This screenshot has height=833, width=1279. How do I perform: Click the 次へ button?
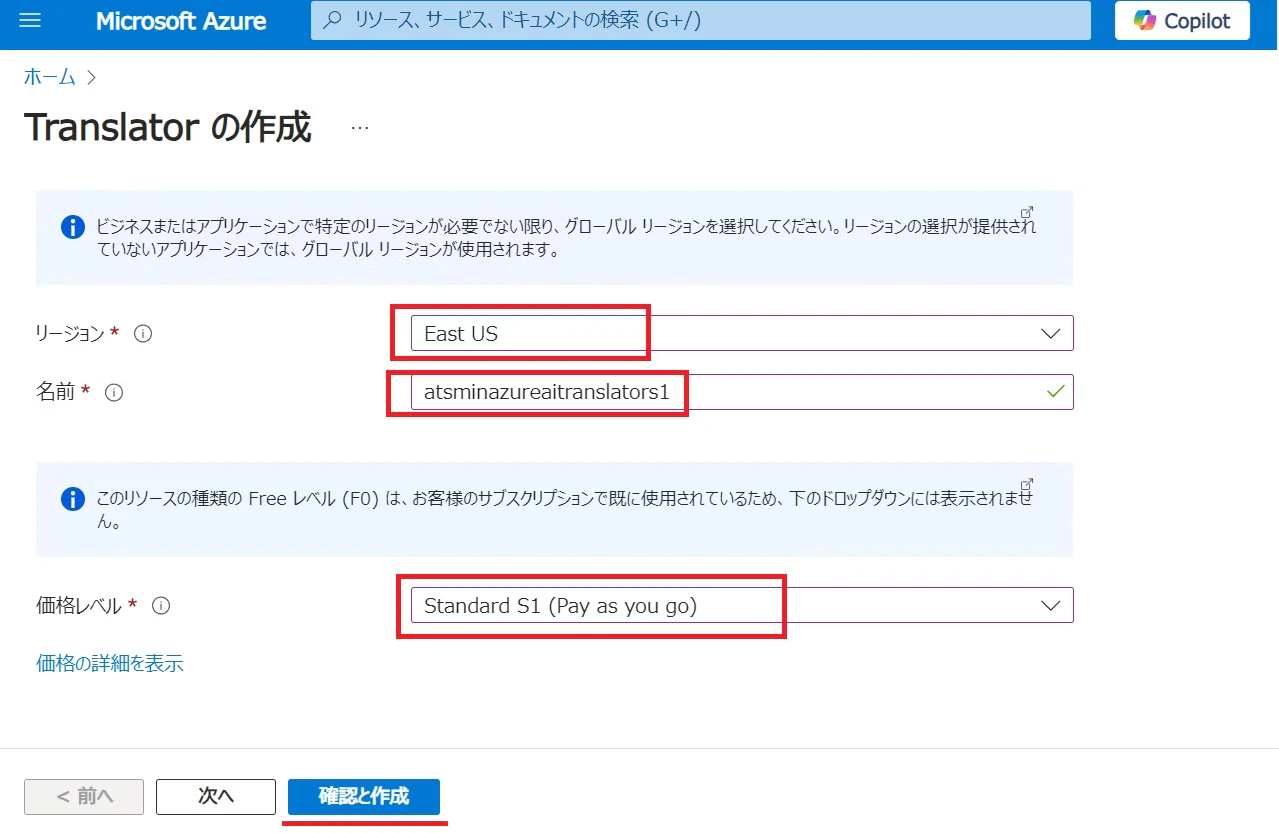click(x=216, y=796)
